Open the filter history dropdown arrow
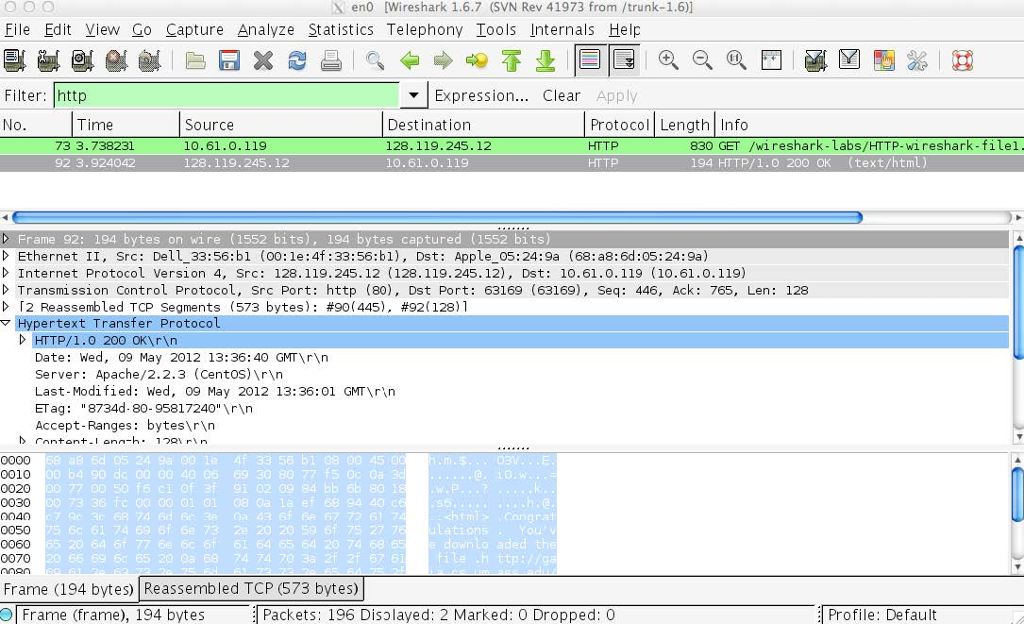Screen dimensions: 1024x624 click(413, 94)
